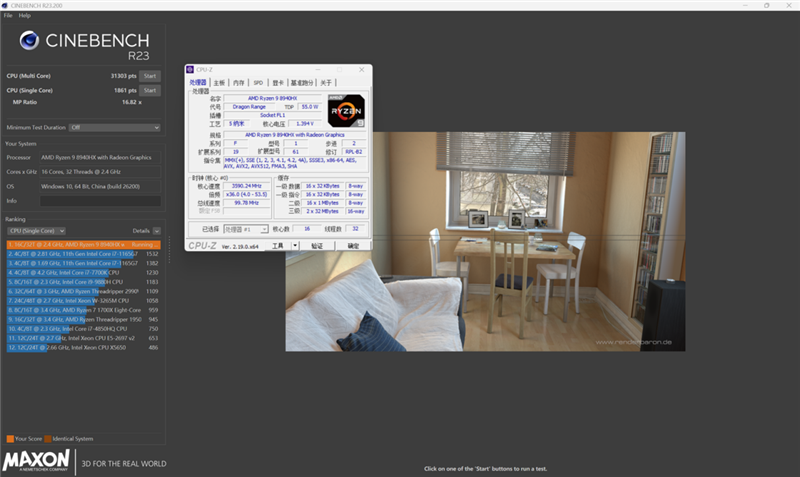Click the 核心电压 1.394 V value
Viewport: 800px width, 477px height.
[x=305, y=124]
